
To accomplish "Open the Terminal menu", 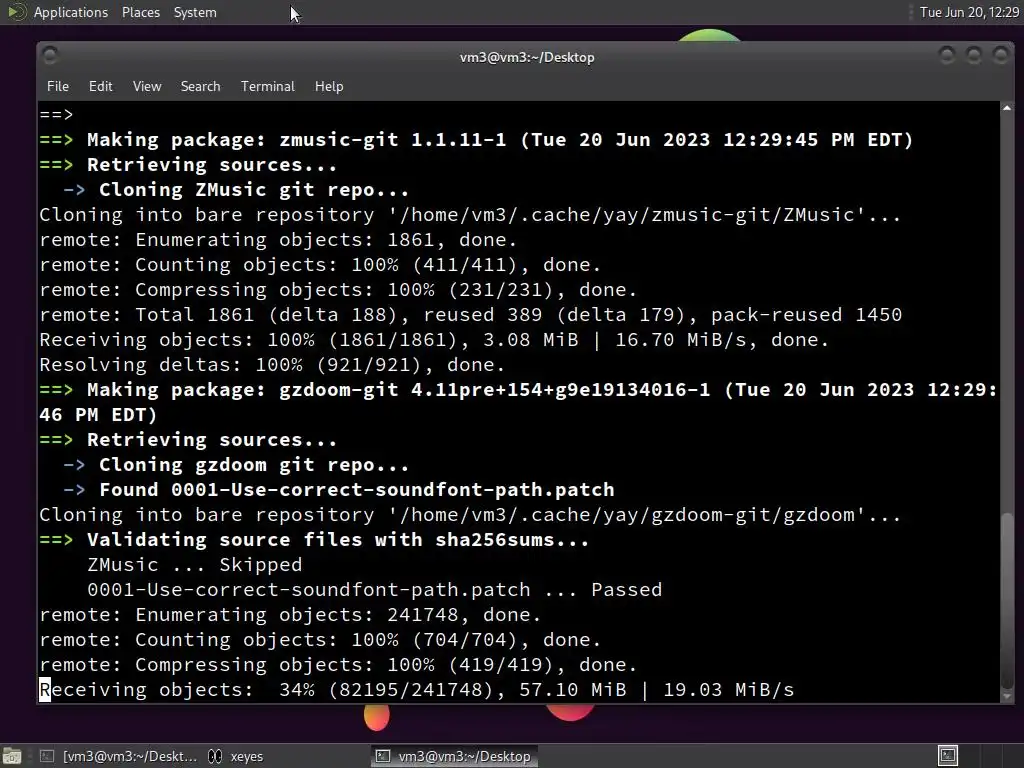I will tap(268, 86).
